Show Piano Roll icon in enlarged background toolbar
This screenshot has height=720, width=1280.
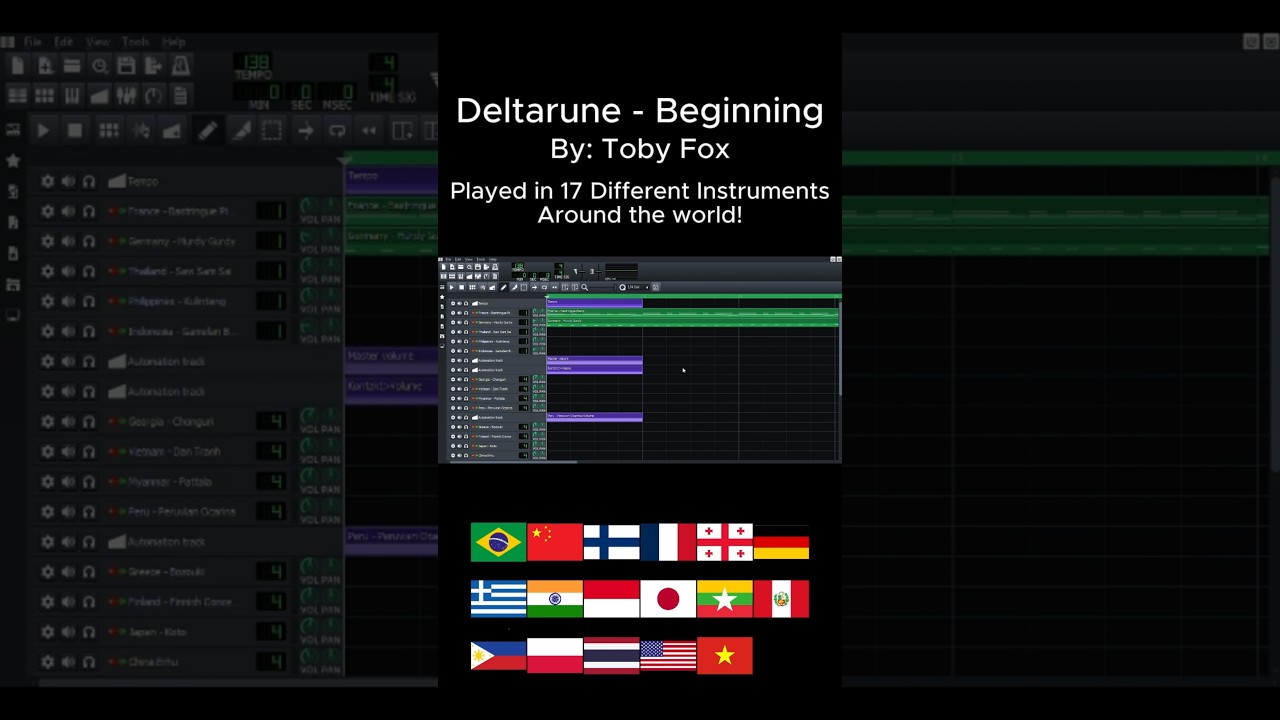tap(72, 96)
